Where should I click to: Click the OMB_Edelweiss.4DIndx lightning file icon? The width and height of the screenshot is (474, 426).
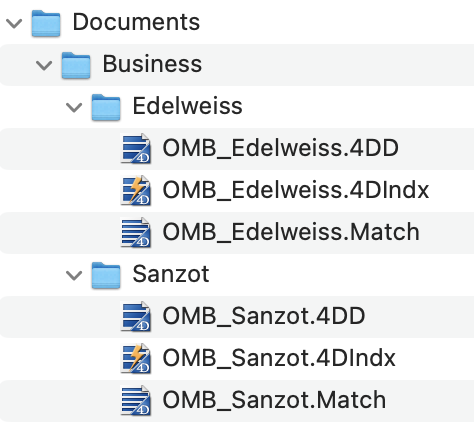click(136, 190)
